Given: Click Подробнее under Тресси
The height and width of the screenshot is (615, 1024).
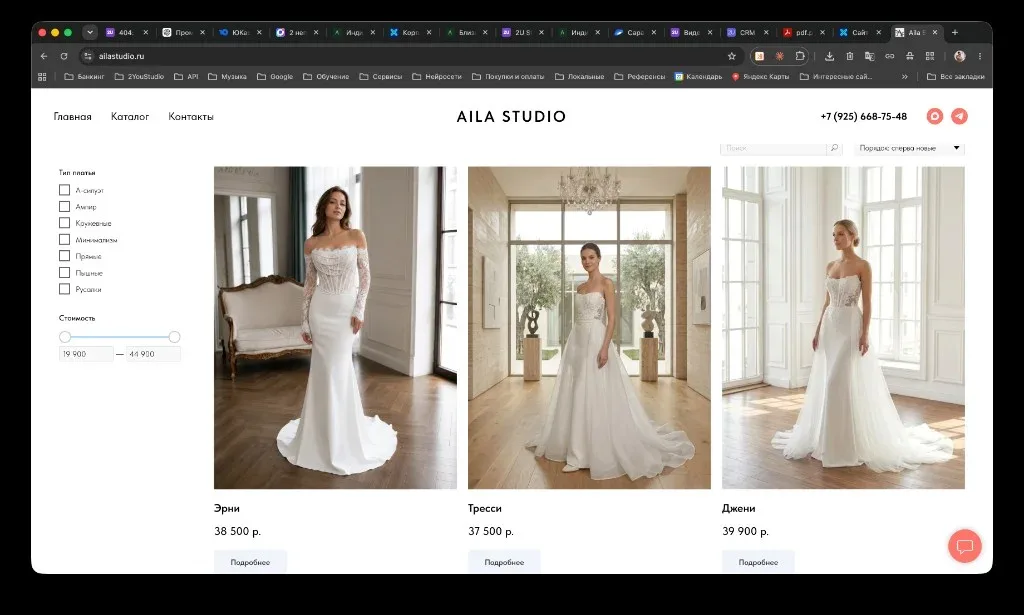Looking at the screenshot, I should click(x=504, y=561).
